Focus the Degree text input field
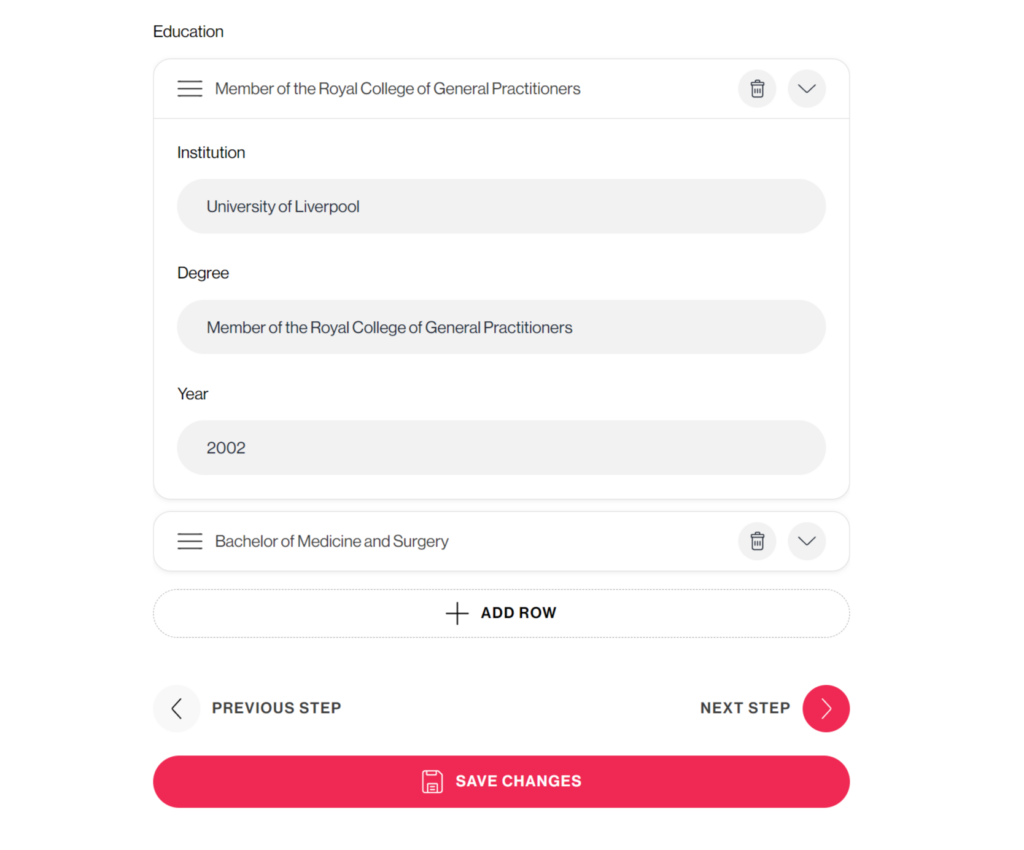1024x850 pixels. click(x=501, y=327)
